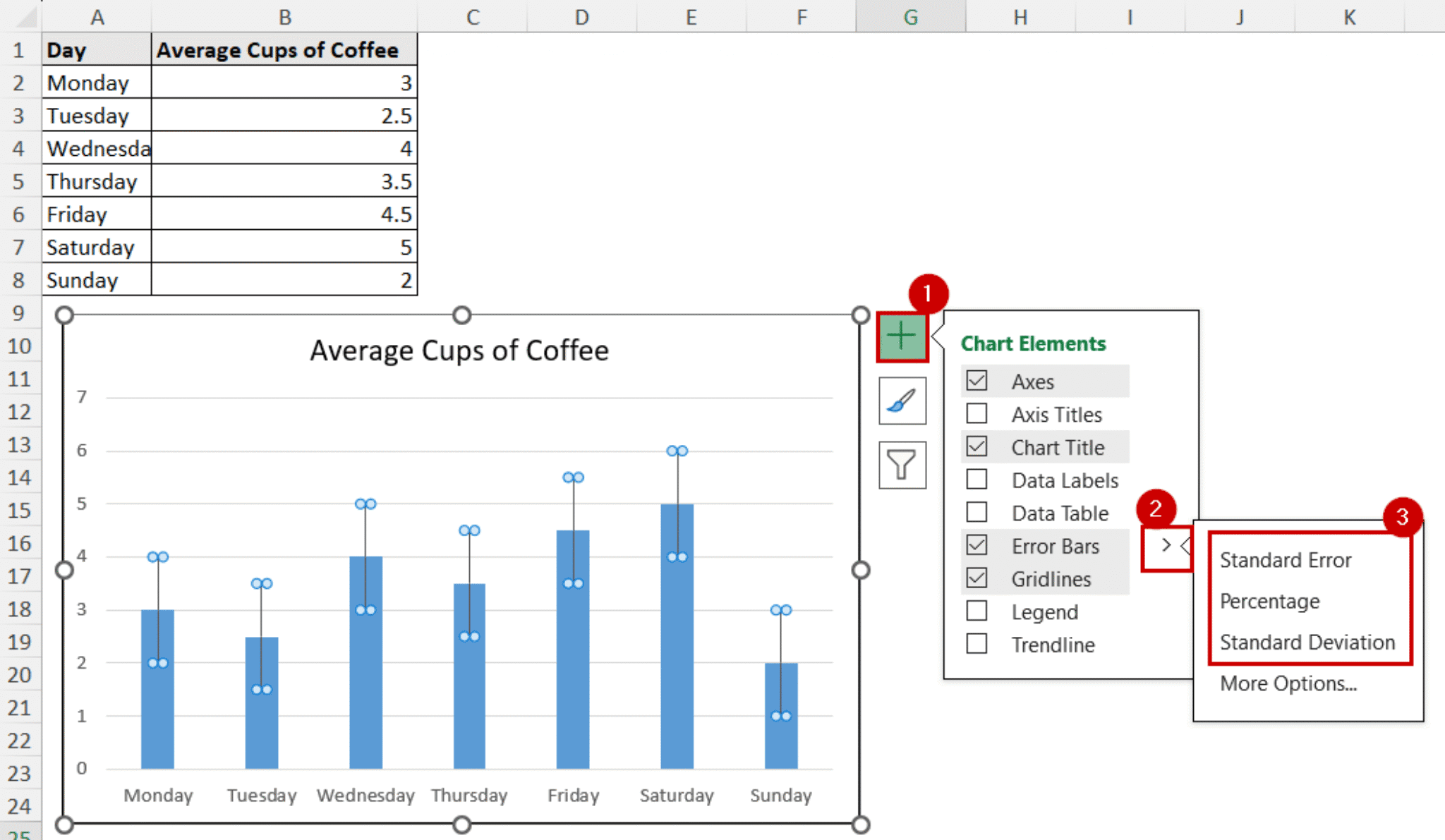The height and width of the screenshot is (840, 1445).
Task: Expand the Error Bars submenu arrow
Action: (1166, 545)
